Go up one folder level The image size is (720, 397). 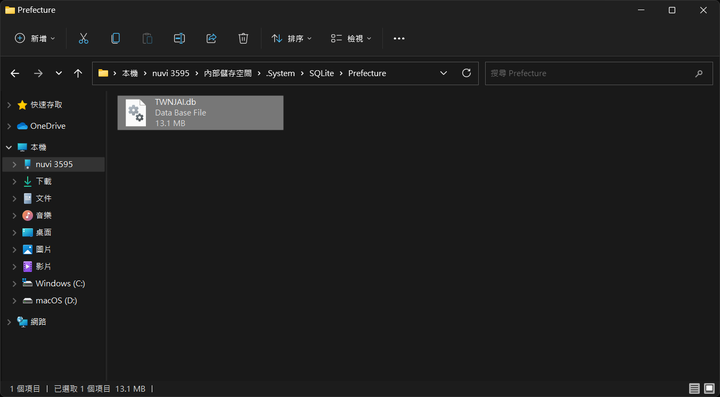[78, 73]
